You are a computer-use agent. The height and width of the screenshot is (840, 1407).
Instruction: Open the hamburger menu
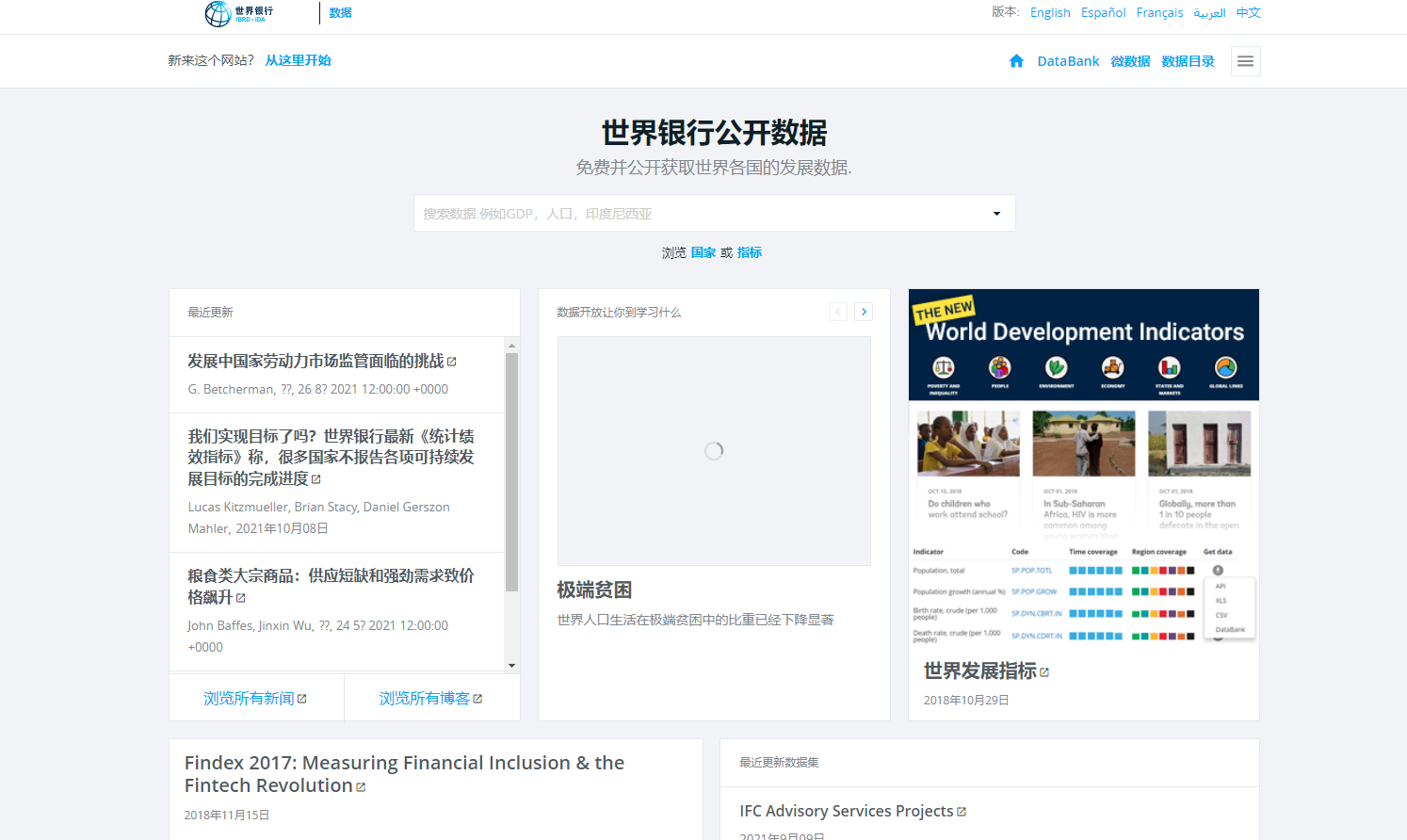(1245, 61)
